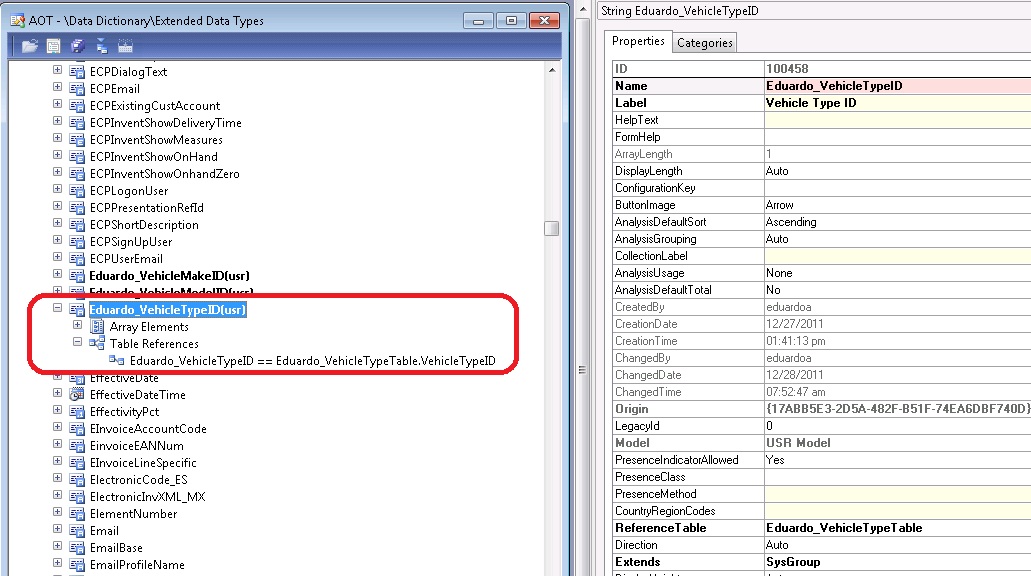Screen dimensions: 1031x576
Task: Click the Compile toolbar icon in AOT
Action: pos(125,46)
